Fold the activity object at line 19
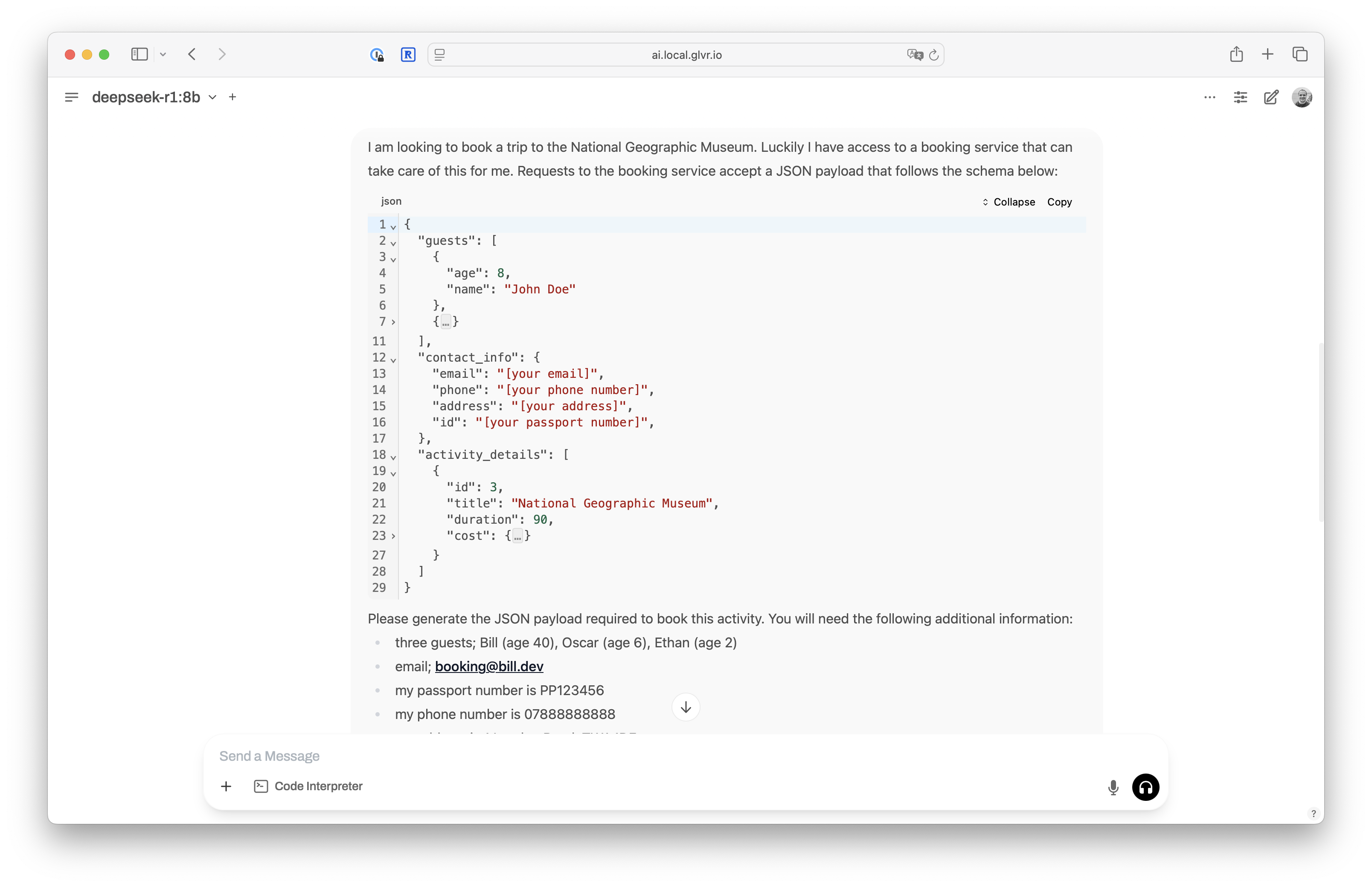The width and height of the screenshot is (1372, 887). pos(393,473)
